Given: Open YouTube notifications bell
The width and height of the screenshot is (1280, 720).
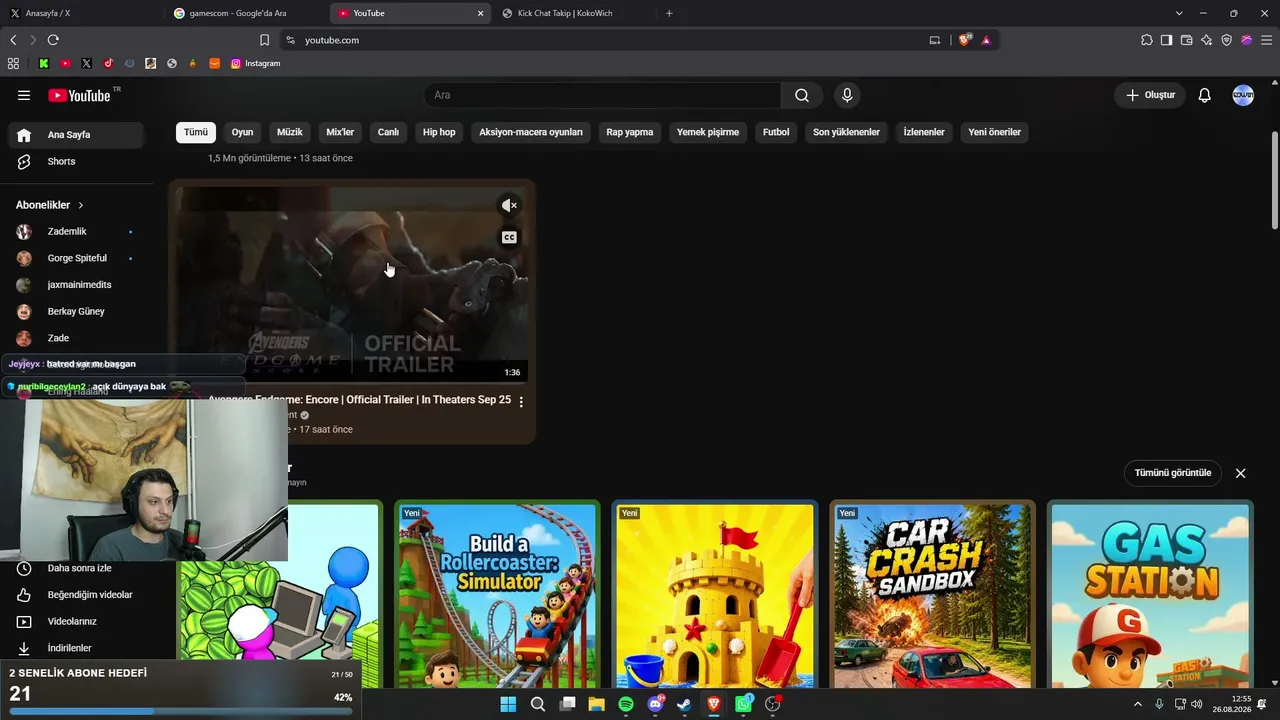Looking at the screenshot, I should [1205, 95].
